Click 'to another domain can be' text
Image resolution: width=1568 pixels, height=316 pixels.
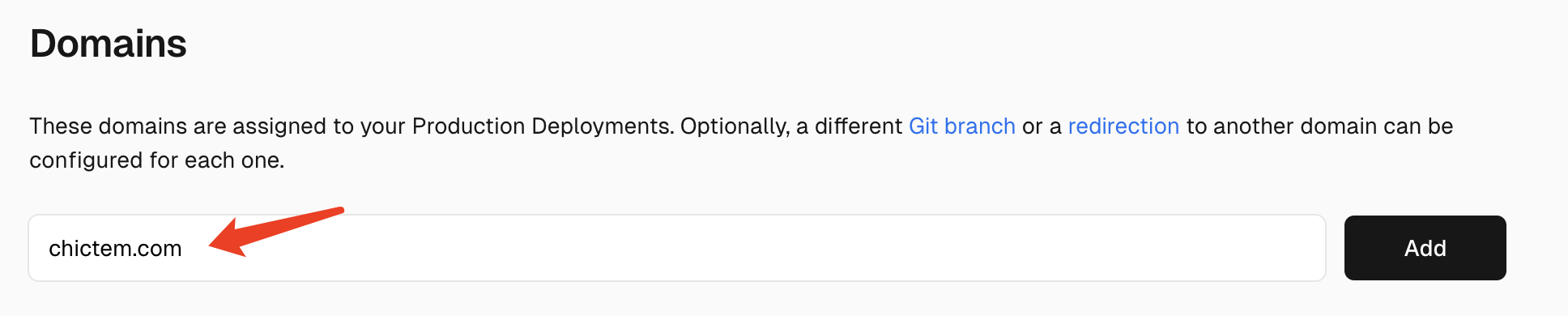(x=1319, y=126)
